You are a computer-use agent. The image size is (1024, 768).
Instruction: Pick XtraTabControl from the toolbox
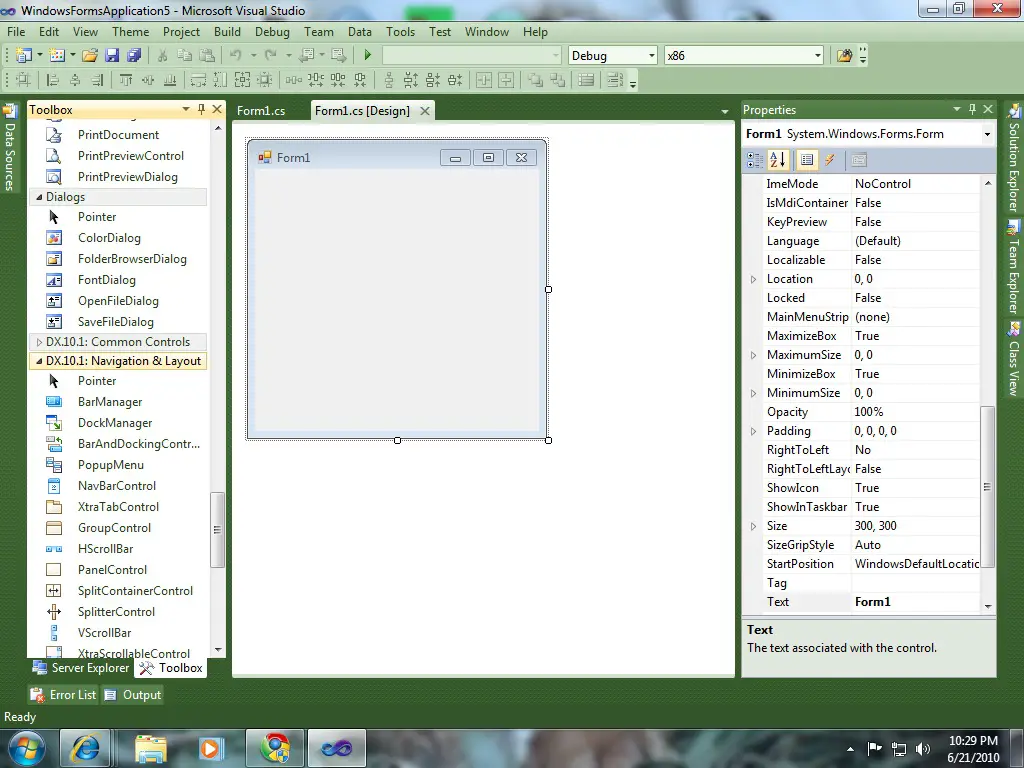[x=118, y=507]
